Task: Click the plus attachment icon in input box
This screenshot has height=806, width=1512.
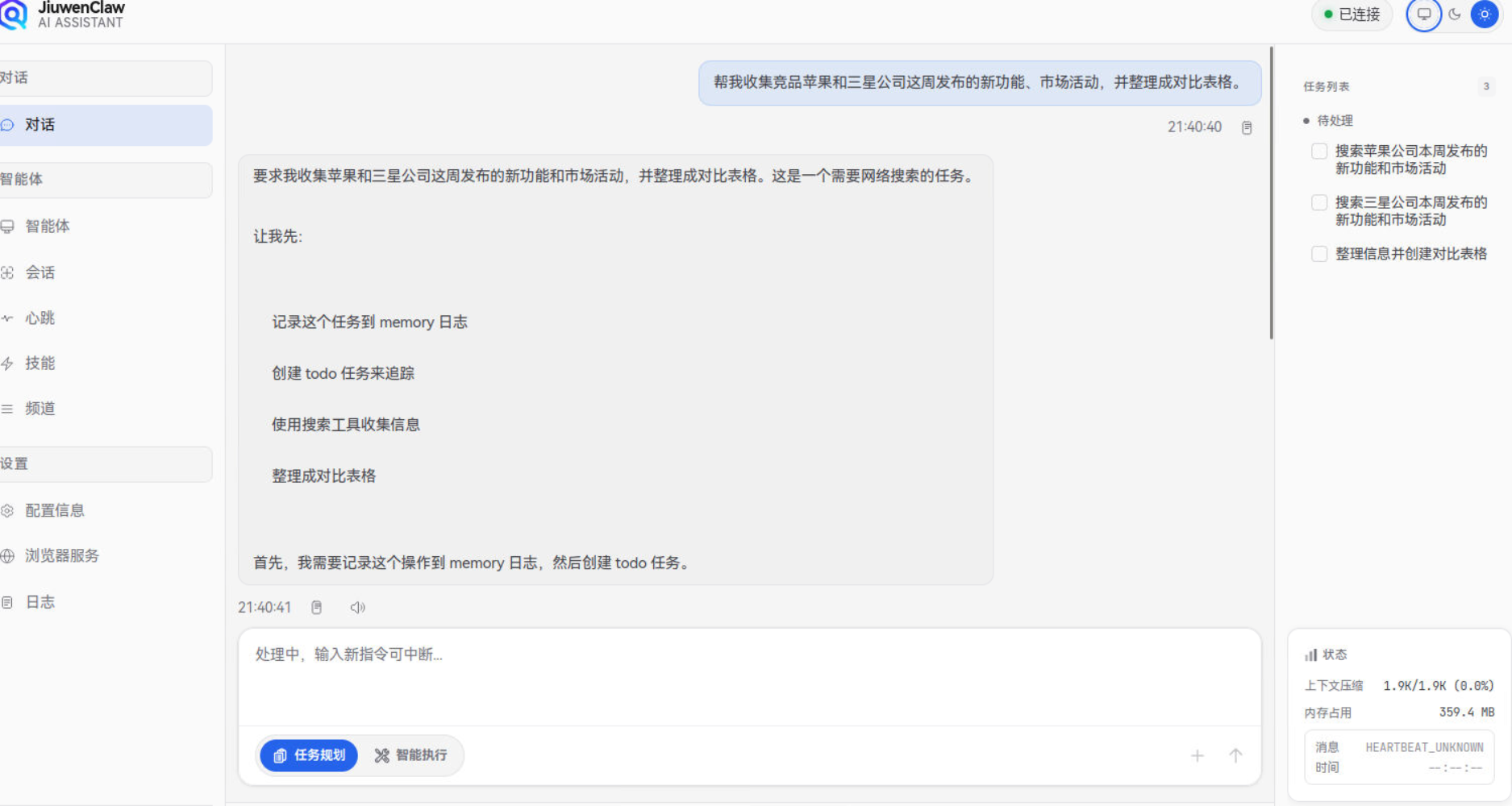Action: click(1198, 755)
